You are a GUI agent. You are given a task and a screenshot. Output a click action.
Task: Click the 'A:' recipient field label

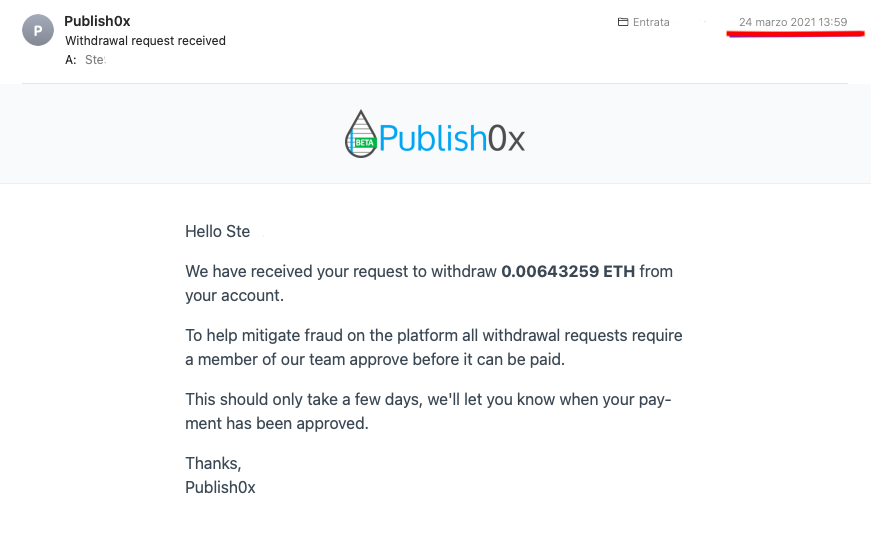(71, 59)
